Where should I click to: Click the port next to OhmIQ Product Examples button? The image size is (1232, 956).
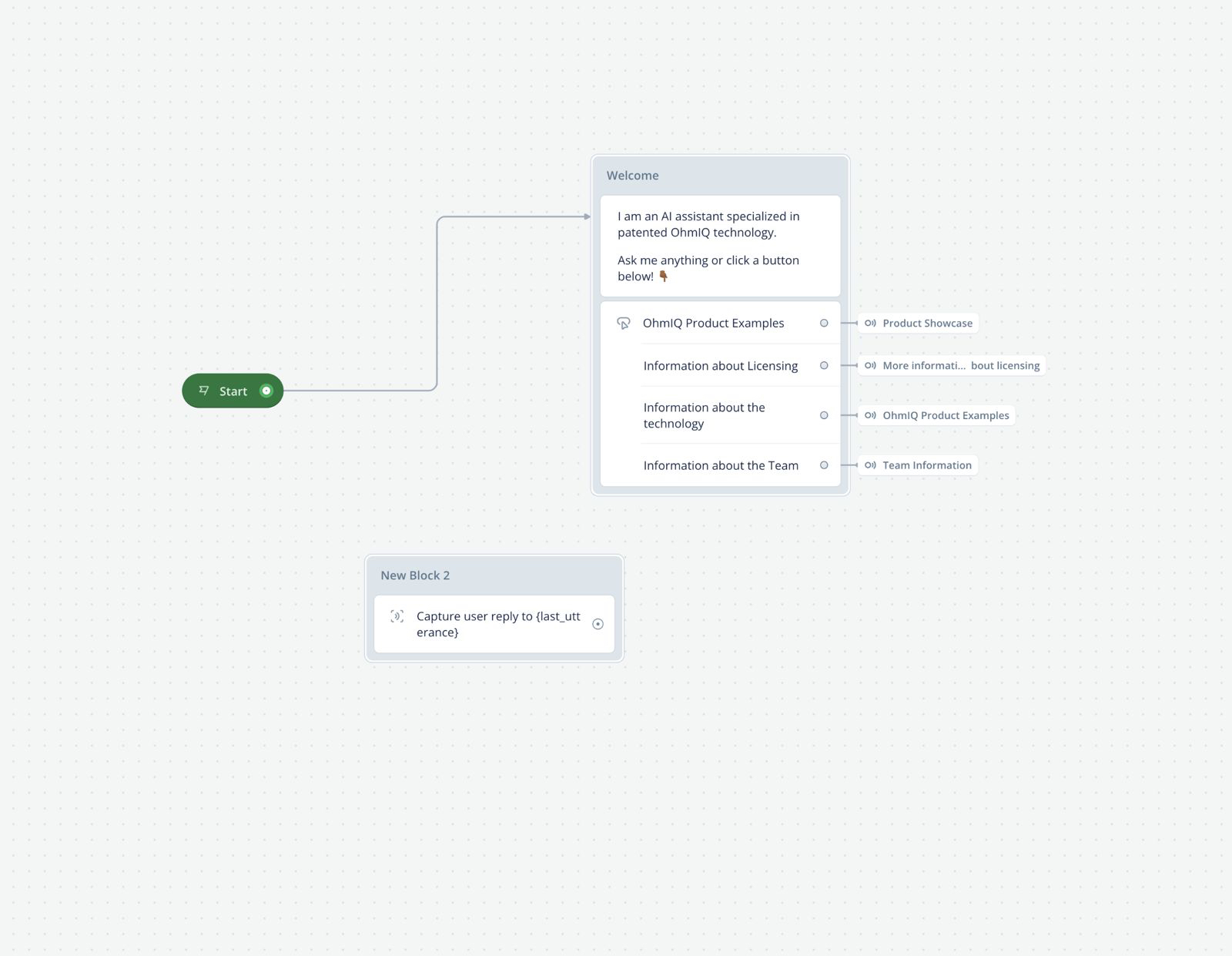[824, 323]
